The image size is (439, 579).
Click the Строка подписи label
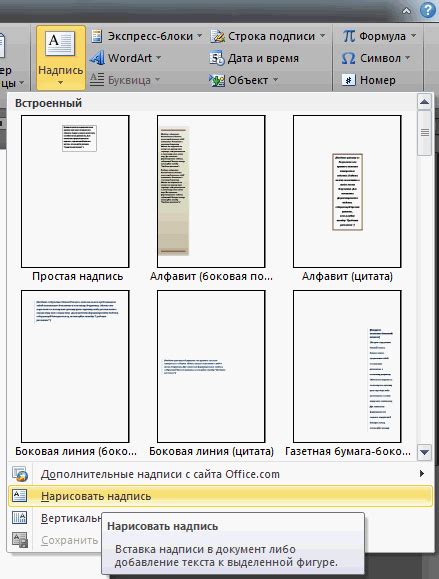tap(271, 36)
